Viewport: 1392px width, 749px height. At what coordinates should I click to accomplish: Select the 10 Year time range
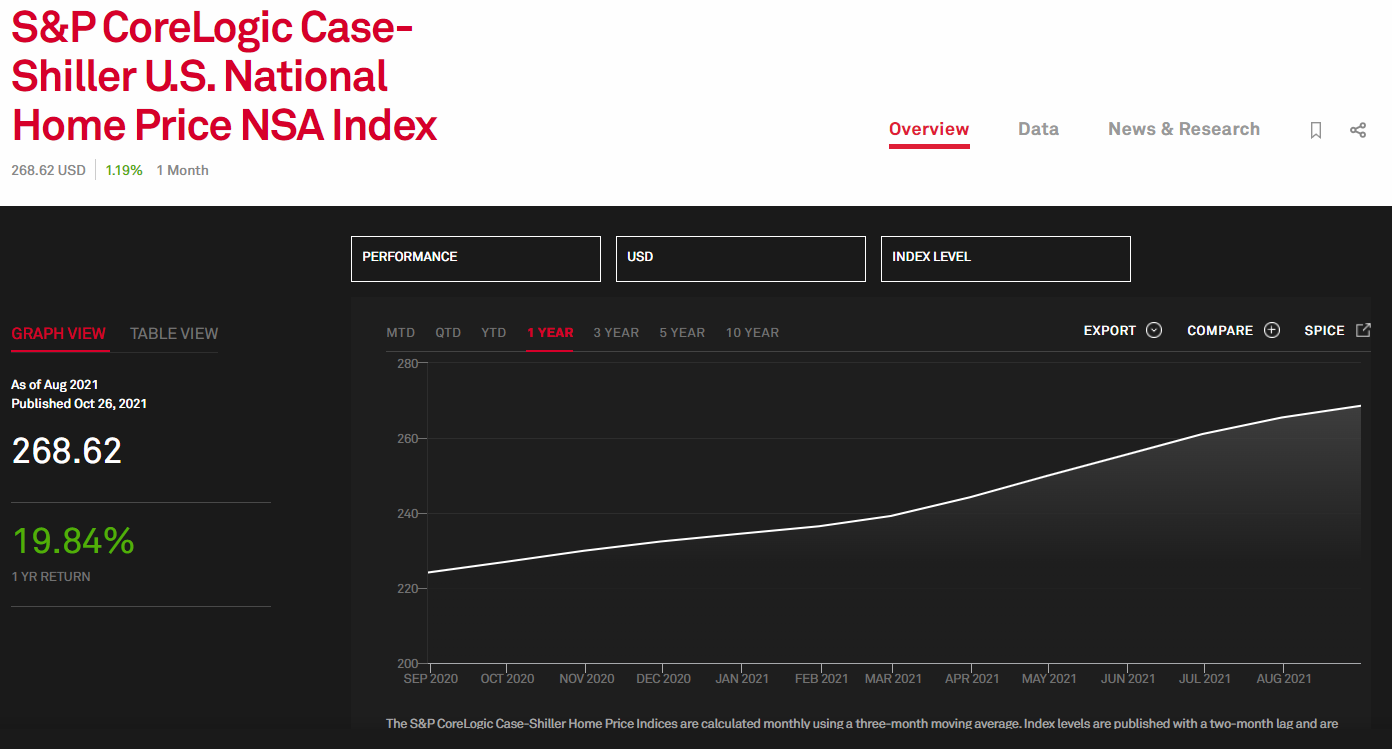click(x=752, y=333)
